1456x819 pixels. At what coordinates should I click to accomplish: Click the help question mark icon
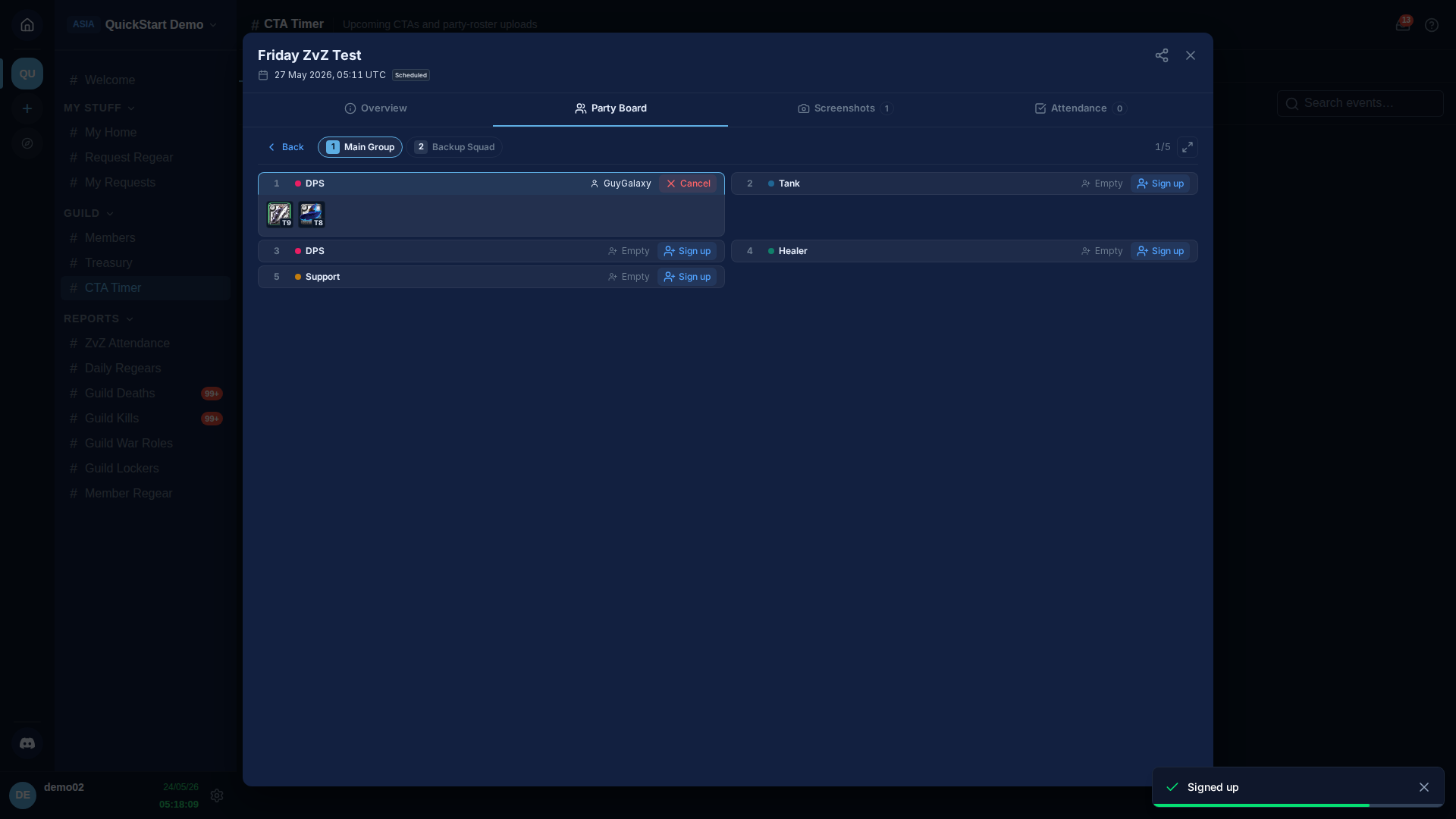(1432, 25)
